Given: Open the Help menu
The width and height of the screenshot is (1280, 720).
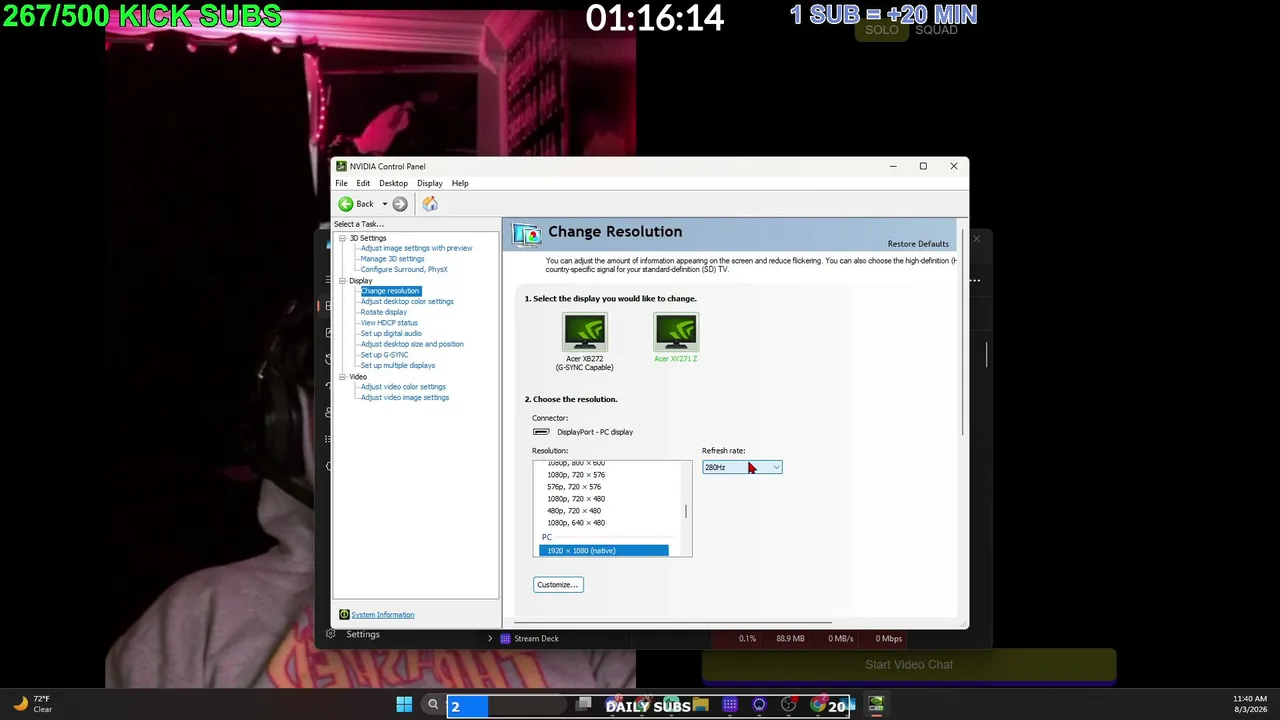Looking at the screenshot, I should (460, 183).
